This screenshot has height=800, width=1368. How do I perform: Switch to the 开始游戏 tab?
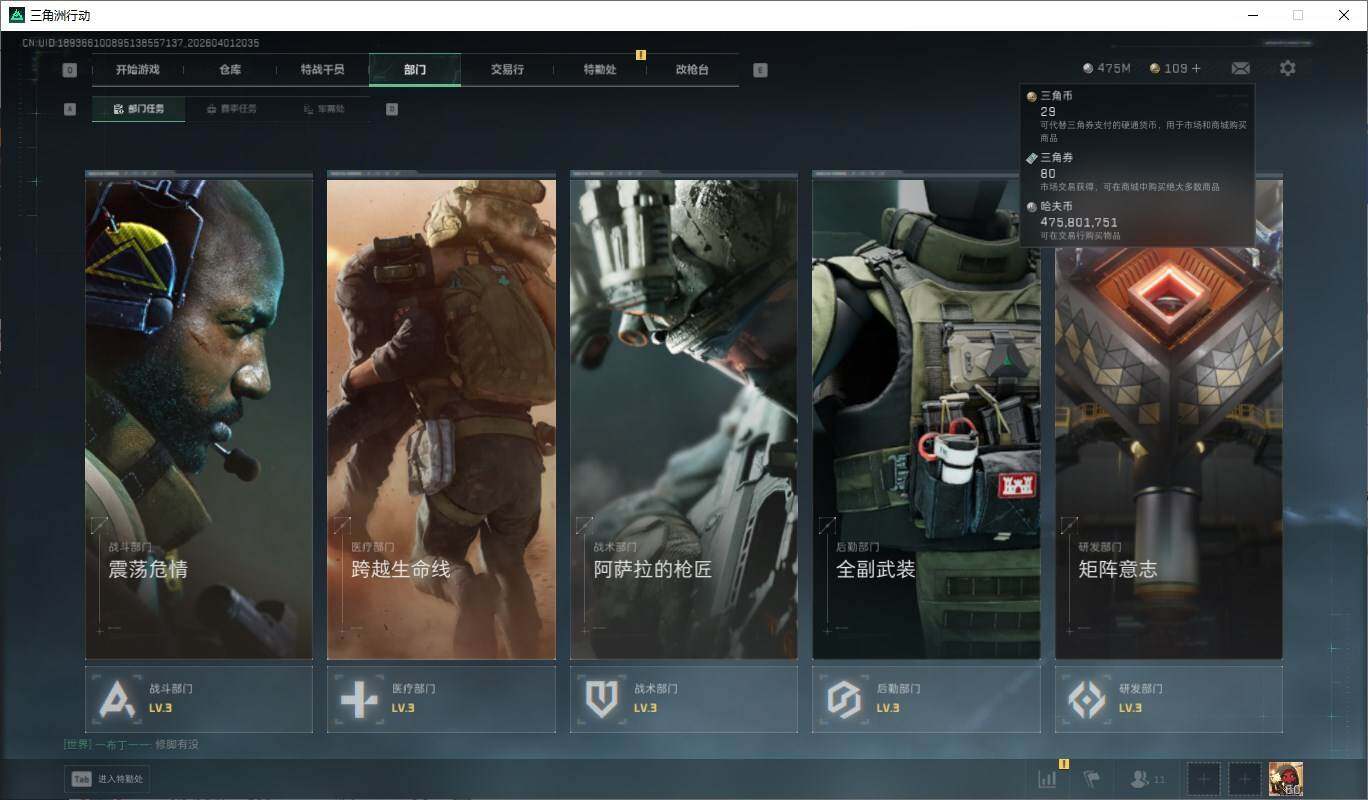137,70
